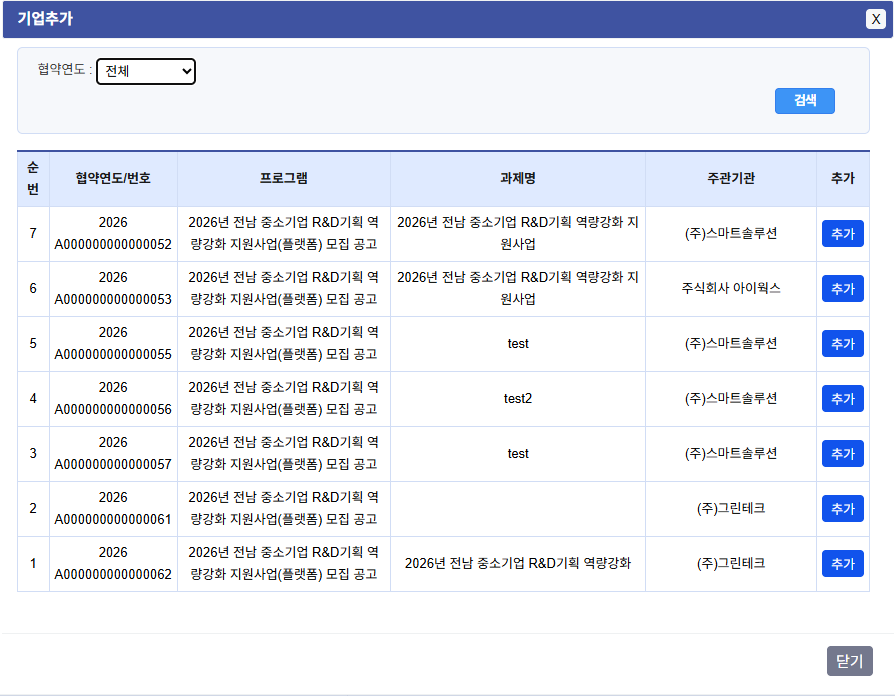The image size is (895, 696).
Task: Click agreement number A000000000000062
Action: click(x=113, y=574)
